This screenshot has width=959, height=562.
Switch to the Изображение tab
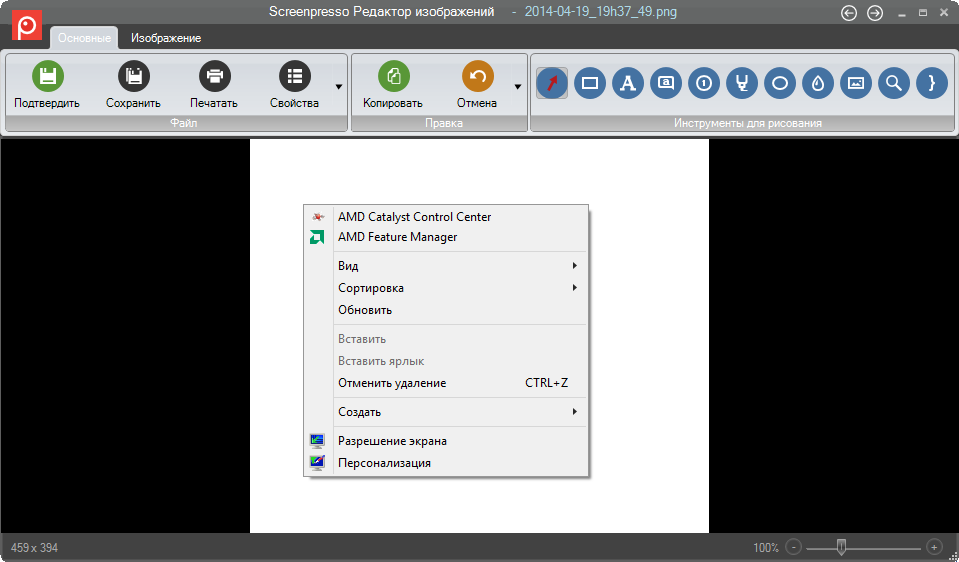(166, 38)
